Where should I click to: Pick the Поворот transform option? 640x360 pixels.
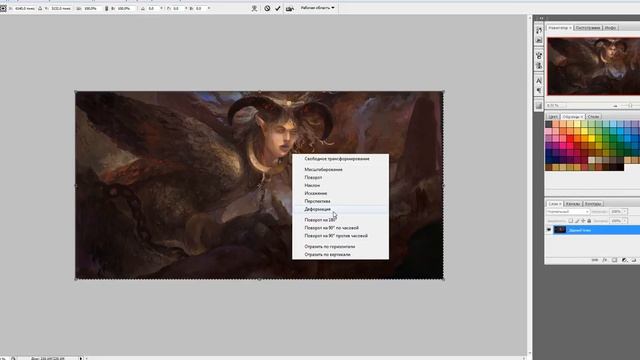(x=313, y=178)
